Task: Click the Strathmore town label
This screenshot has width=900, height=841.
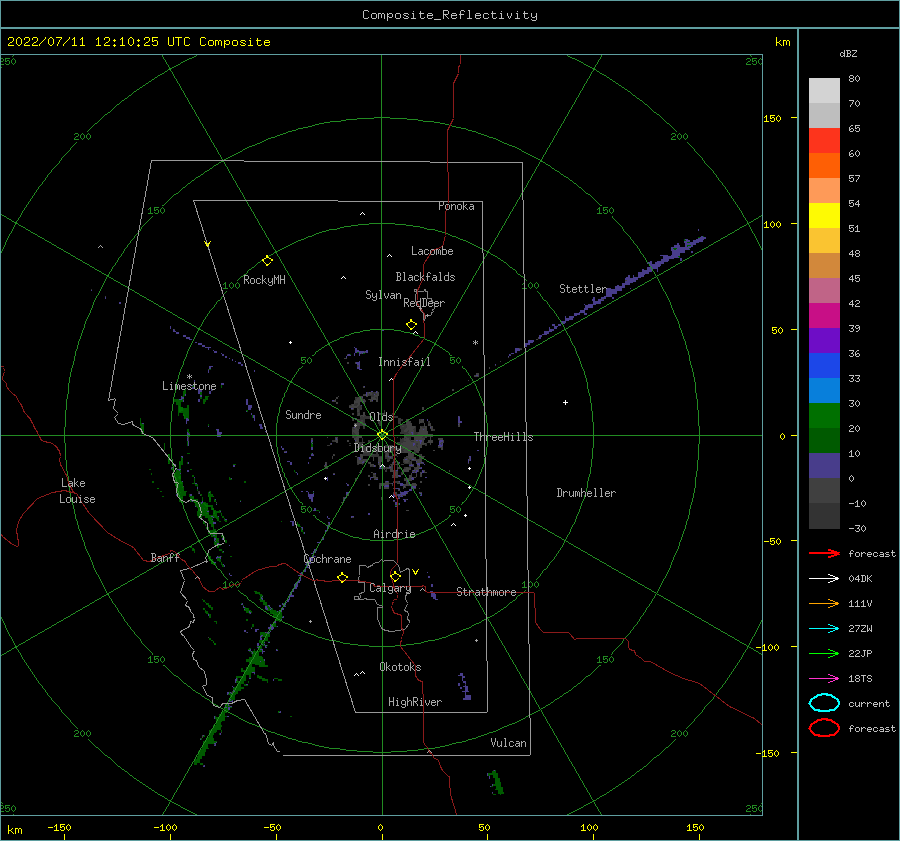Action: point(486,592)
